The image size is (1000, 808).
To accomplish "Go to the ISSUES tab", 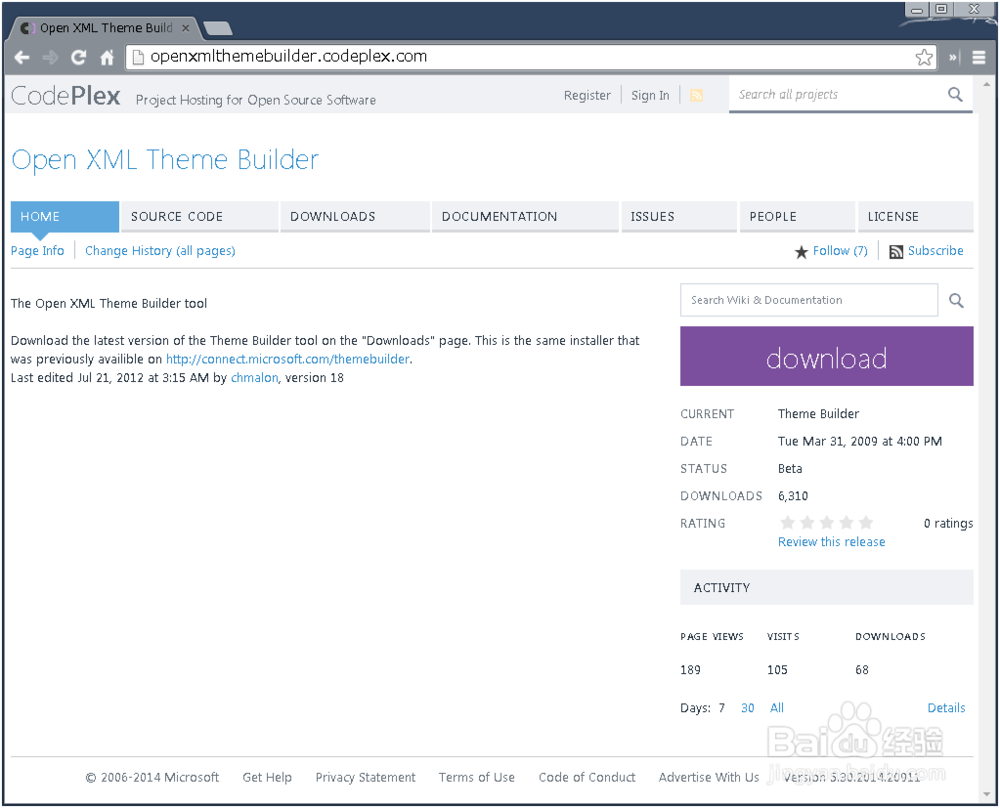I will [x=679, y=217].
